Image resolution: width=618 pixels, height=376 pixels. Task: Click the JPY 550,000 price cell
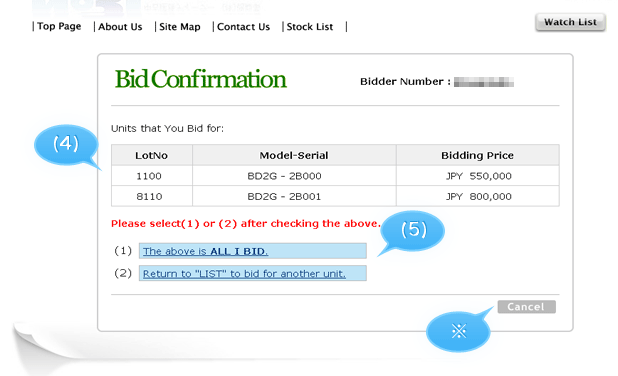[477, 176]
